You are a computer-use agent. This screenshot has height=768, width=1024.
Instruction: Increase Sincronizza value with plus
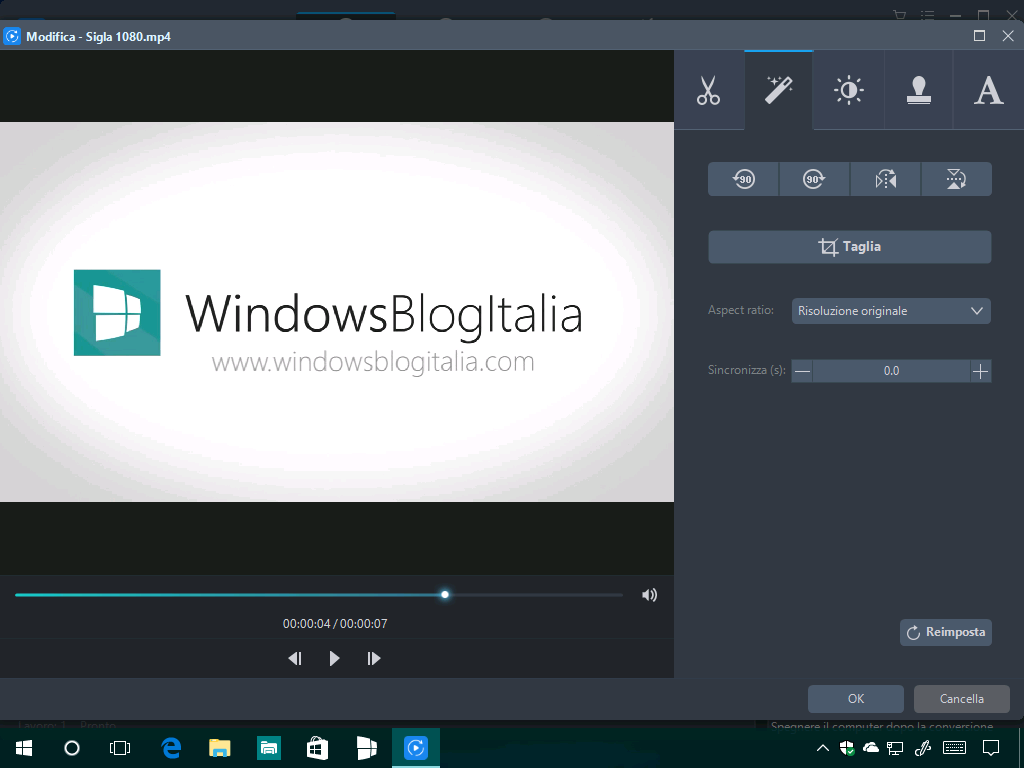[x=980, y=371]
